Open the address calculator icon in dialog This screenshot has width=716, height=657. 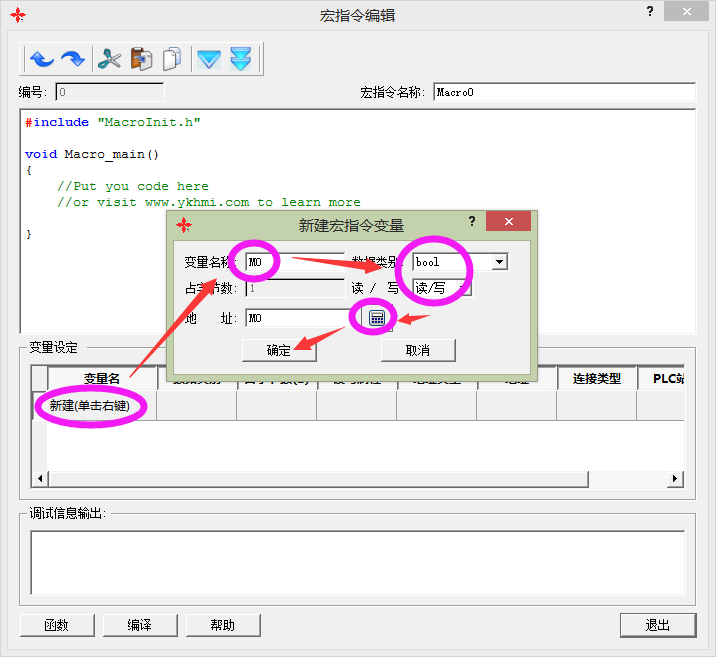(x=377, y=318)
